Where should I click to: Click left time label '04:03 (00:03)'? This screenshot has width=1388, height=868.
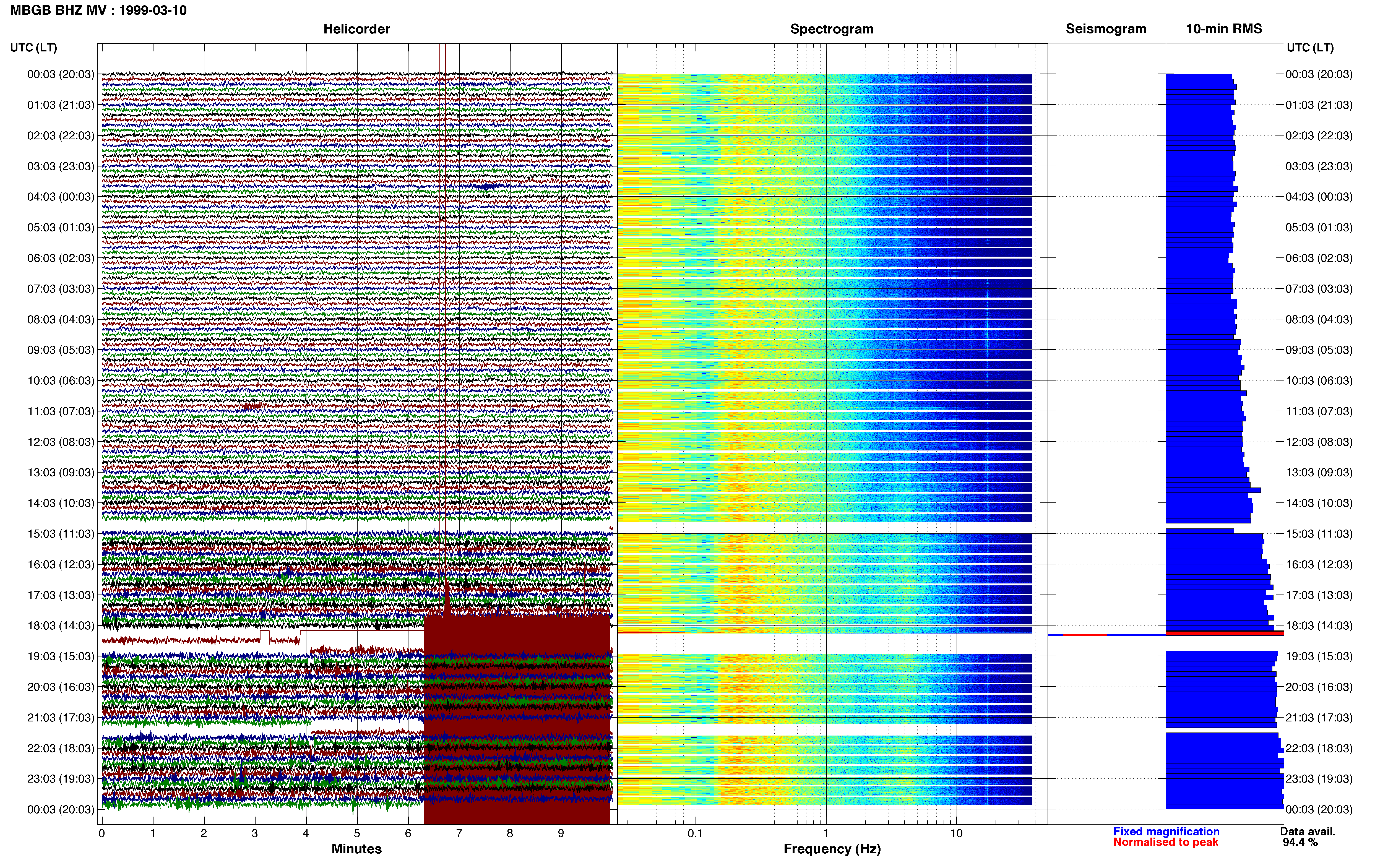[61, 197]
